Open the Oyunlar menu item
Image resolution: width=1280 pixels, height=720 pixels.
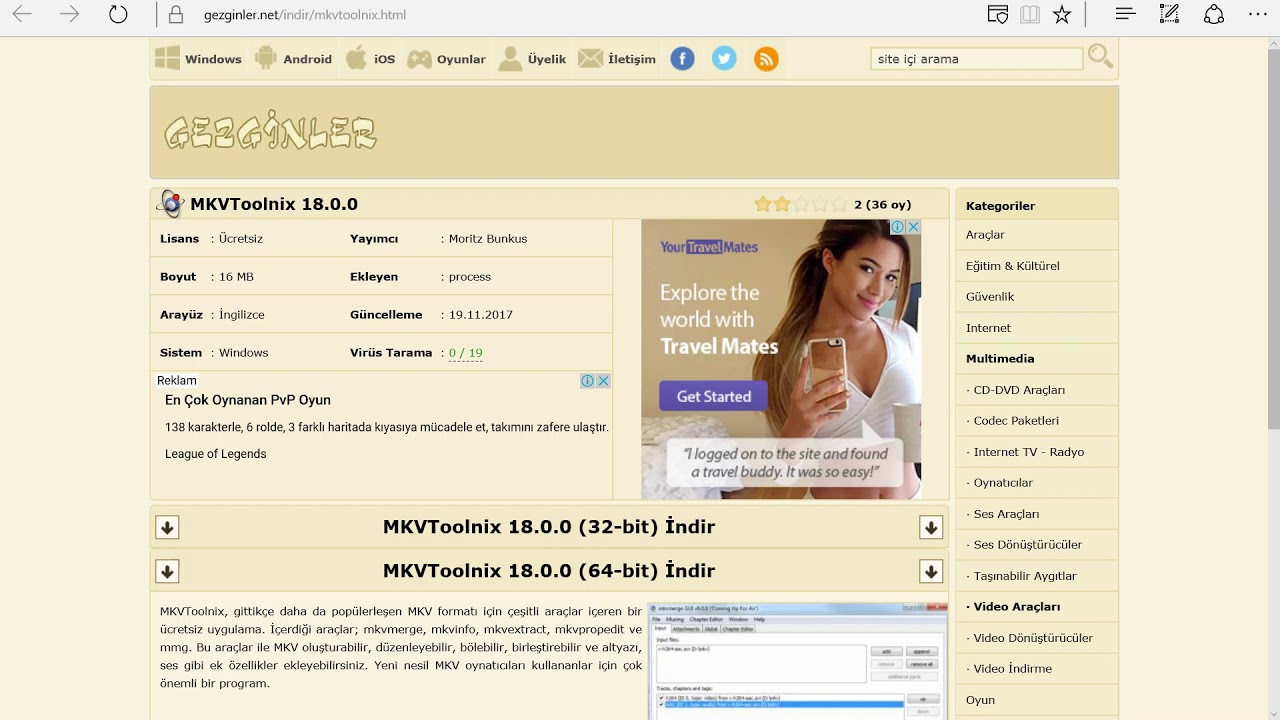point(446,59)
